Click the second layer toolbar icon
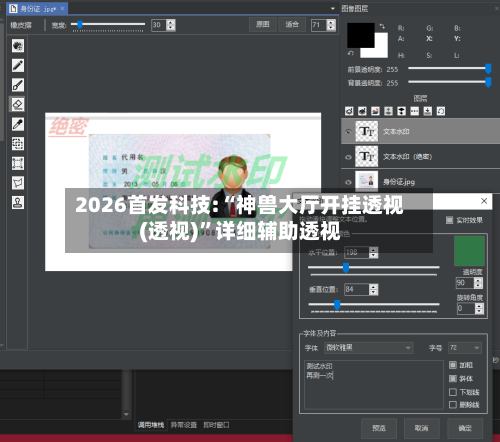 tap(362, 111)
